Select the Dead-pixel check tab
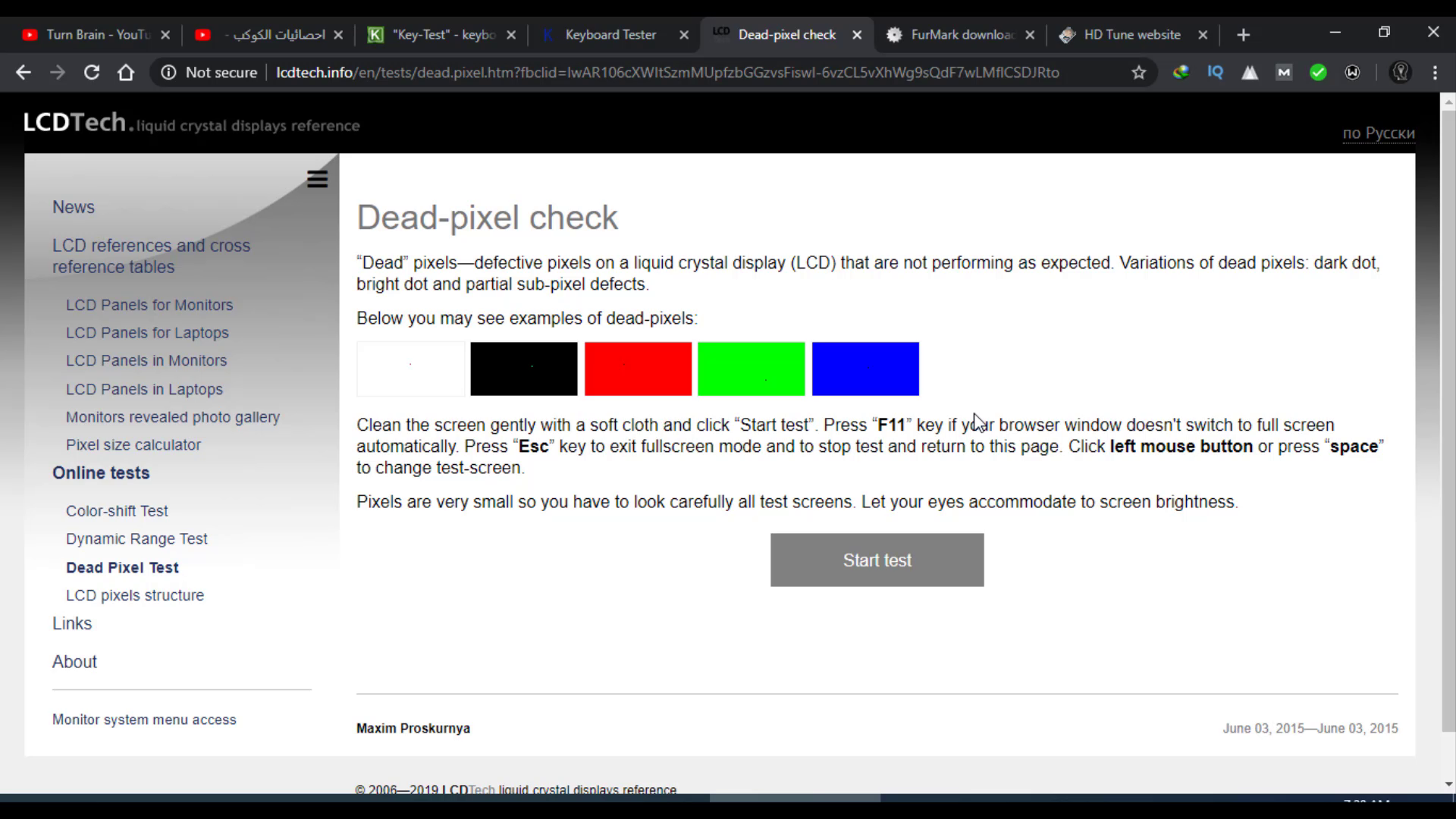The image size is (1456, 819). point(788,34)
